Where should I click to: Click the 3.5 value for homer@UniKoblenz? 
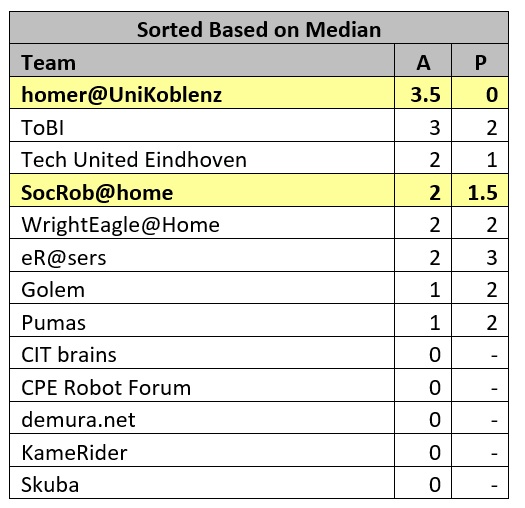point(423,93)
